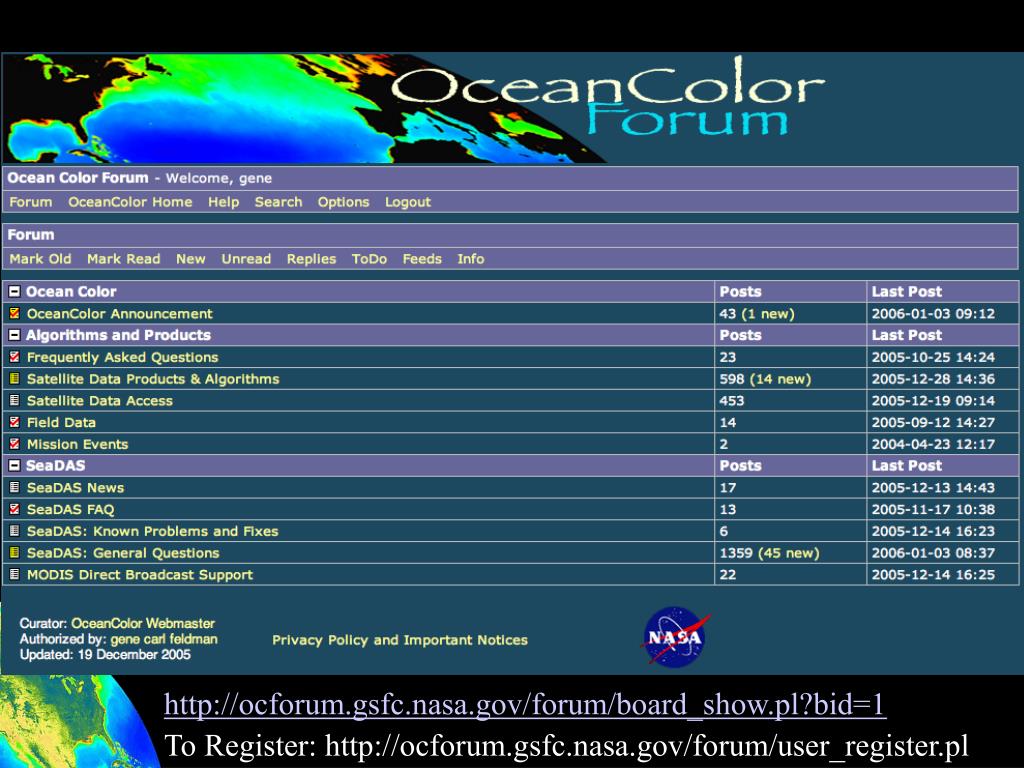Image resolution: width=1024 pixels, height=768 pixels.
Task: Open the Options menu item
Action: [344, 202]
